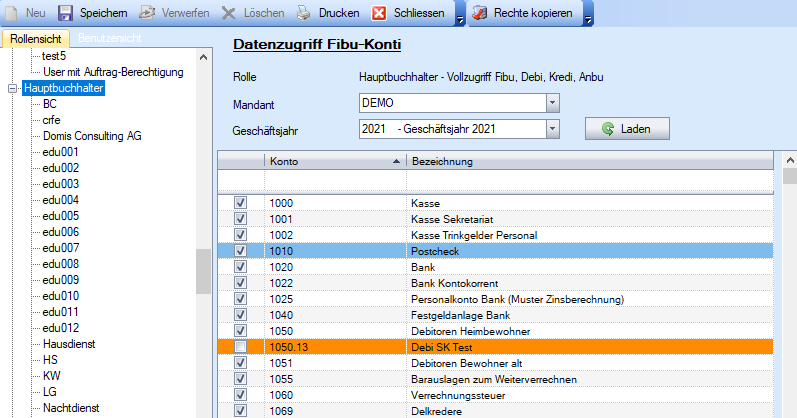Select User mit Auftrag-Berechtigung entry

click(113, 72)
